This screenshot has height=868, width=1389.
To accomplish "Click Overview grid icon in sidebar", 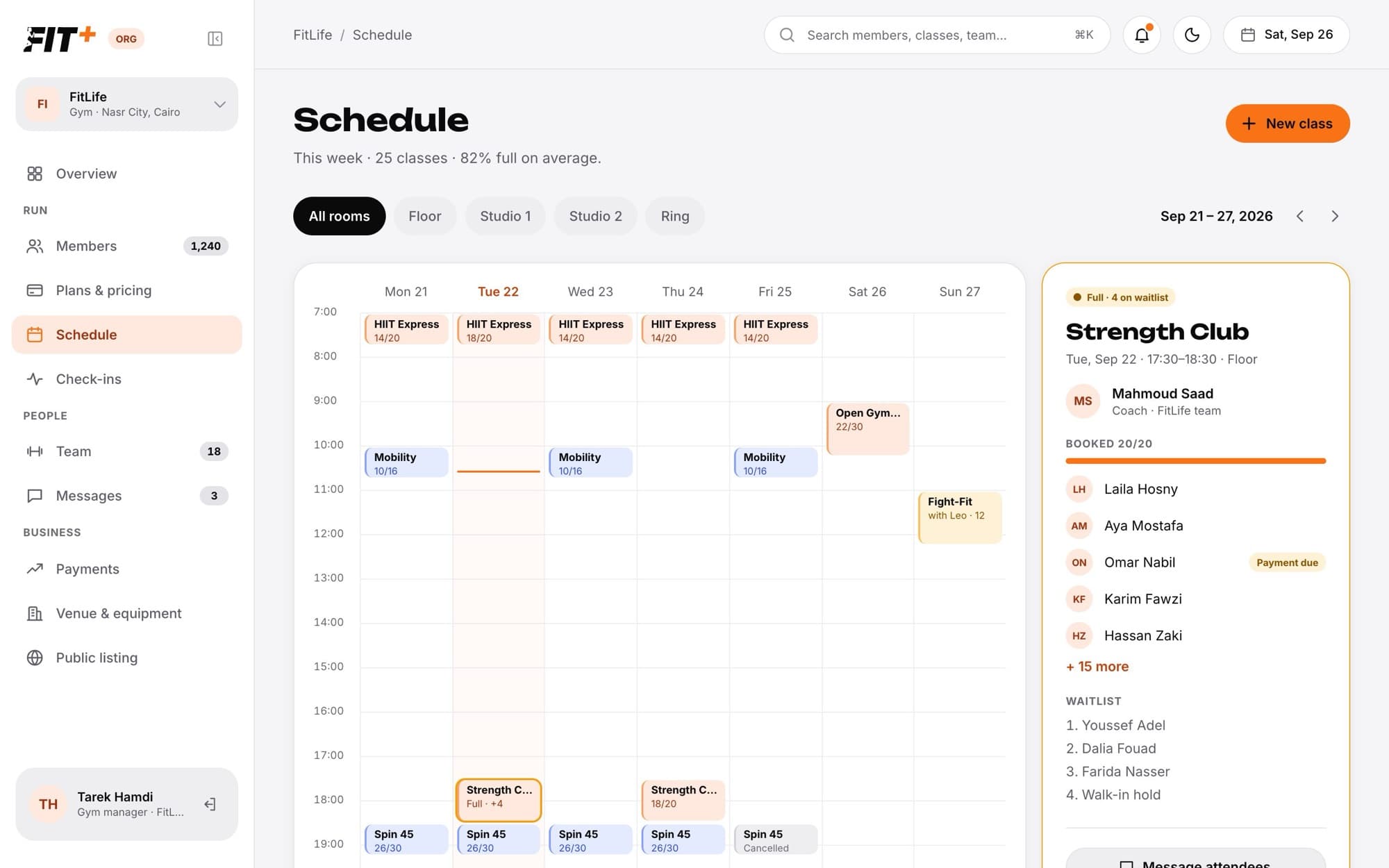I will (35, 174).
